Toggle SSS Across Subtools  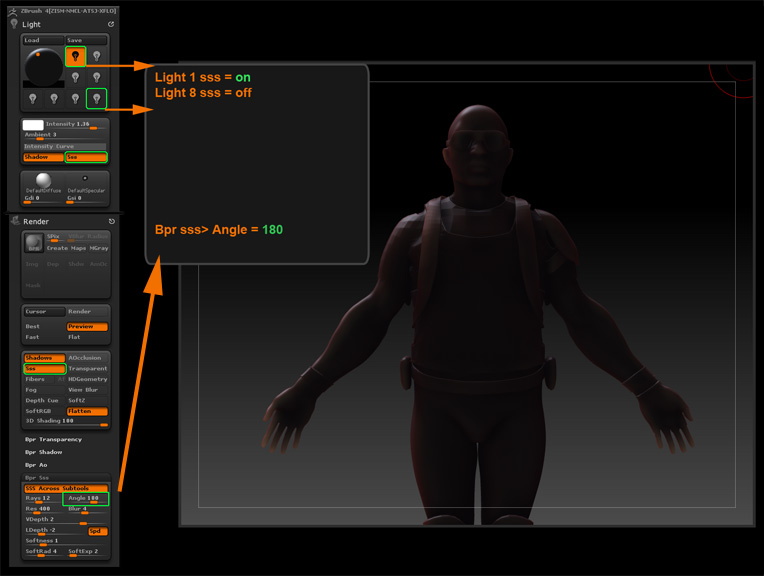[66, 488]
